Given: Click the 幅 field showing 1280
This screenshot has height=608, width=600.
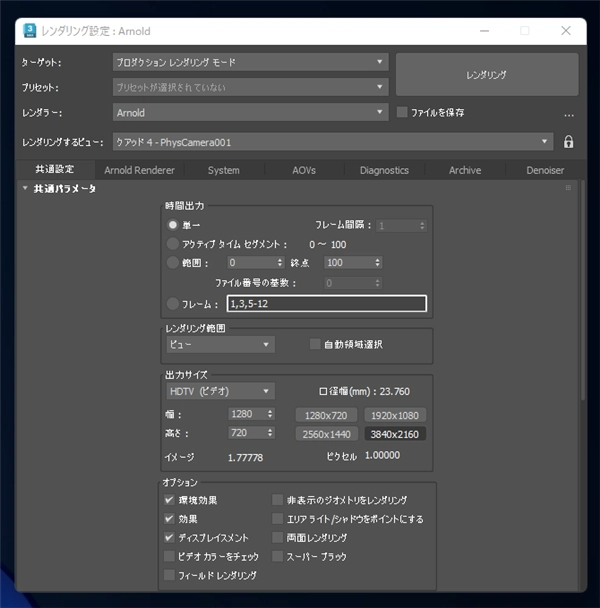Looking at the screenshot, I should pyautogui.click(x=247, y=414).
